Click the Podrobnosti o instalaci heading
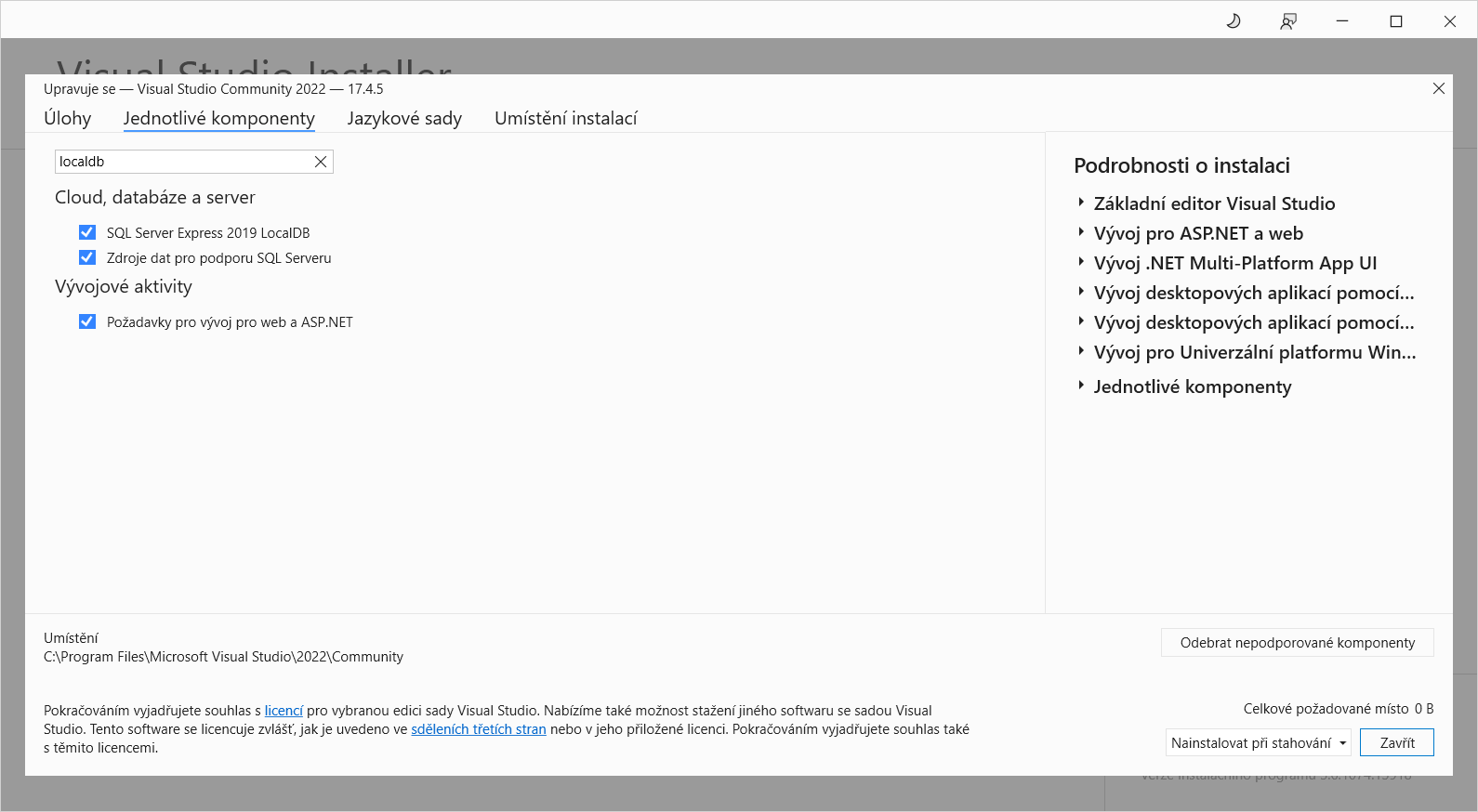Screen dimensions: 1478x812 coord(1182,165)
